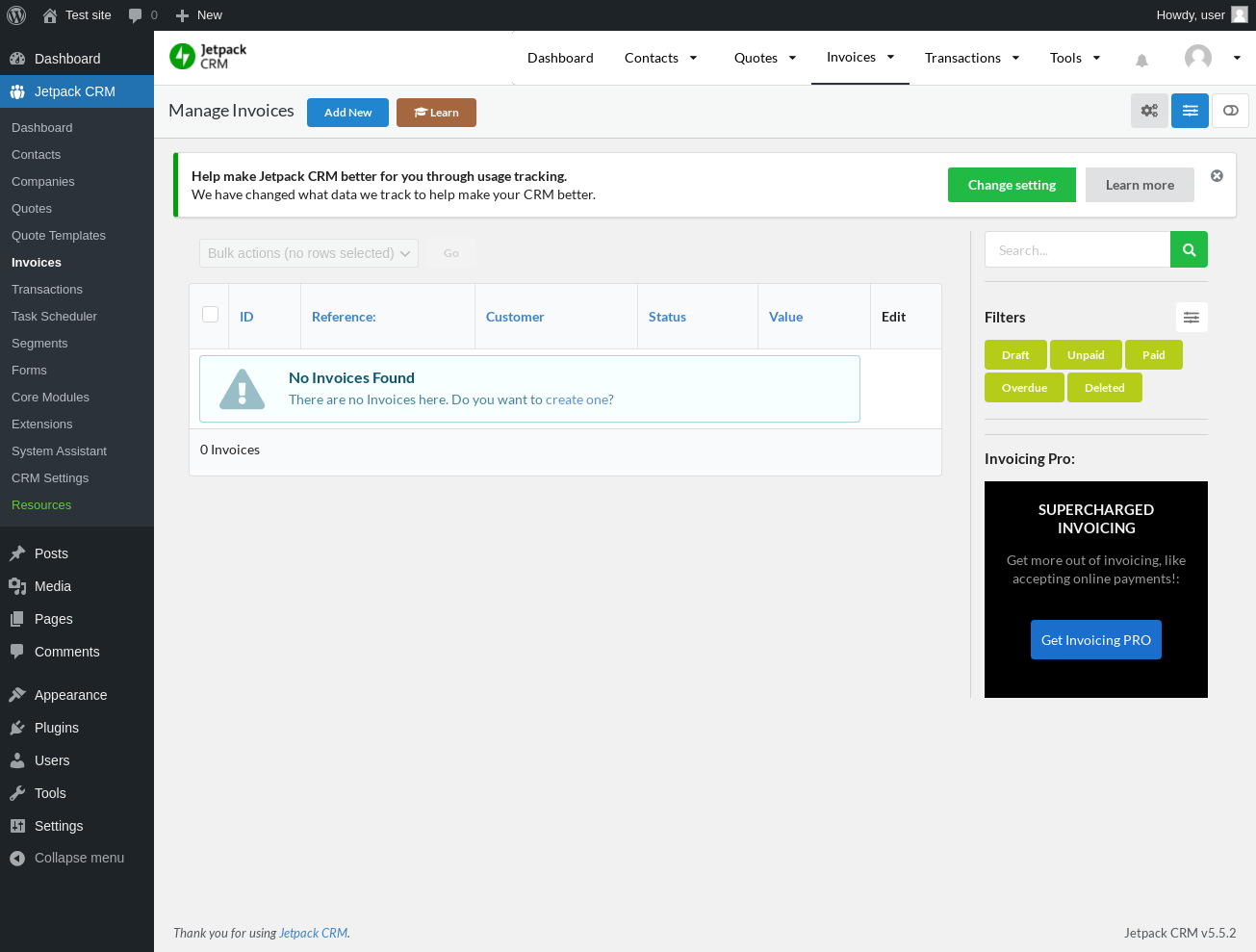Open Companies in the sidebar

point(43,182)
